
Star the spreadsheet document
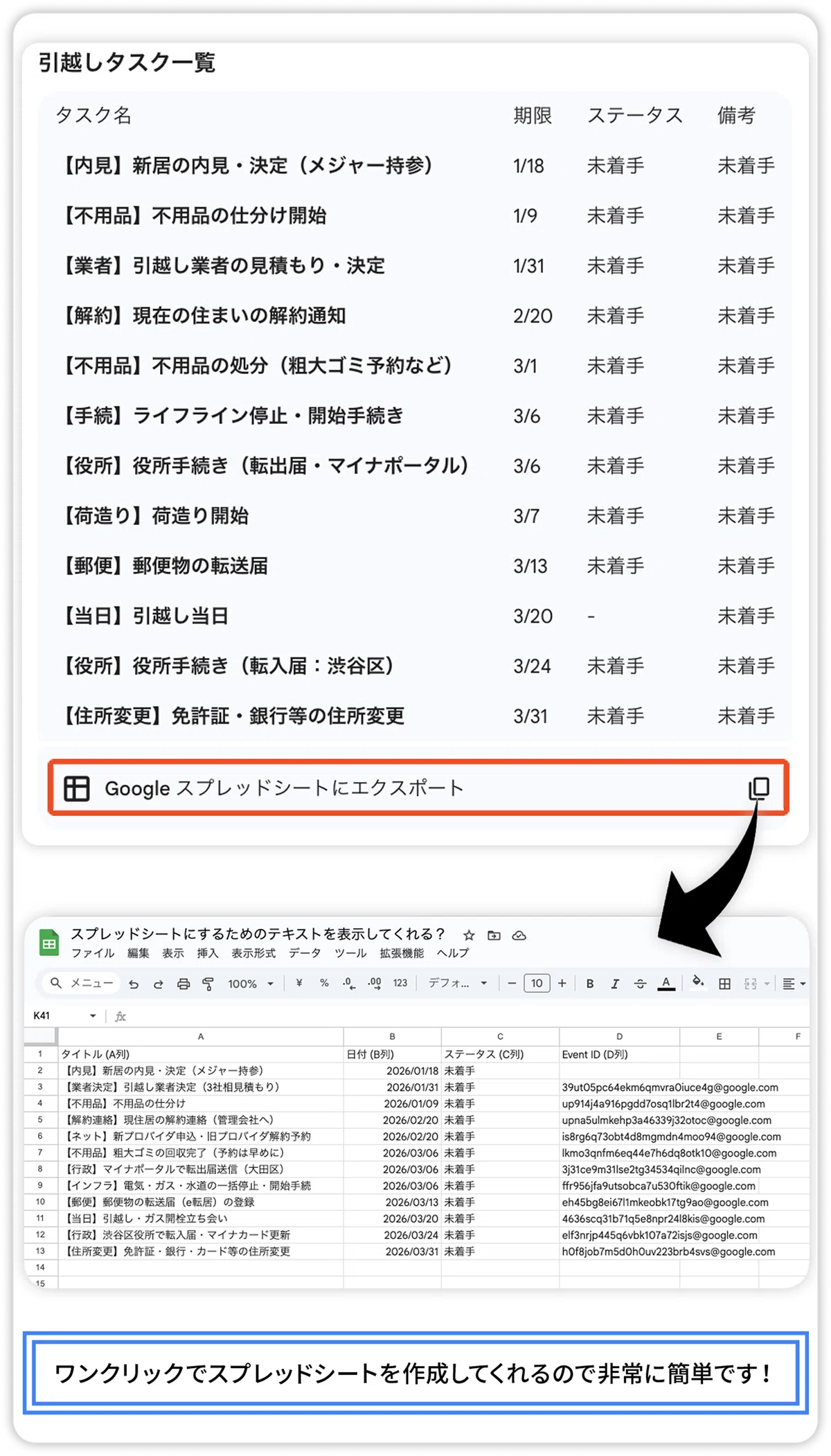point(469,935)
